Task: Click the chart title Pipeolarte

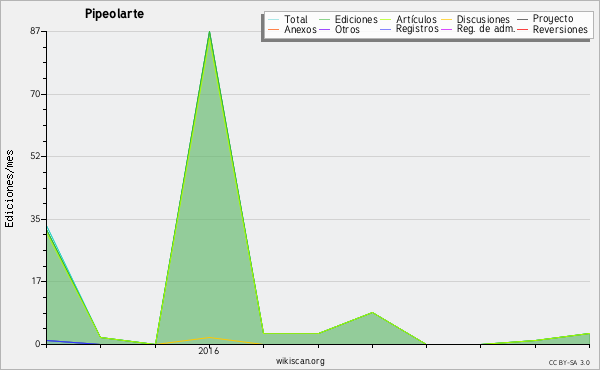Action: (114, 14)
